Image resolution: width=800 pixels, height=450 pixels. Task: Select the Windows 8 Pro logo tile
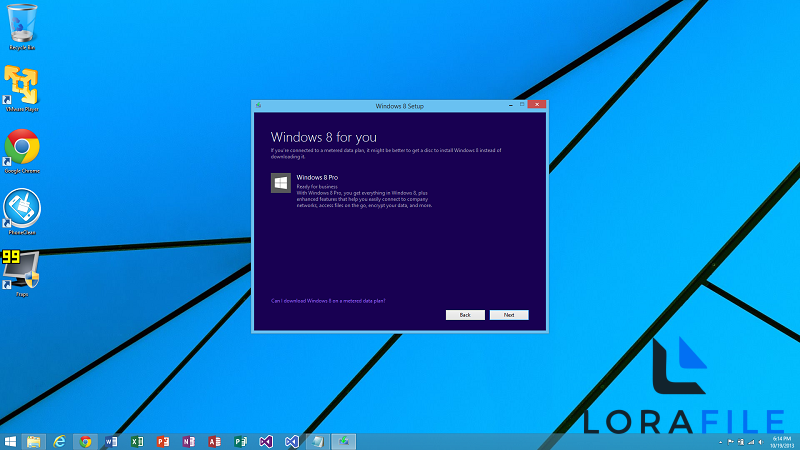[x=281, y=183]
